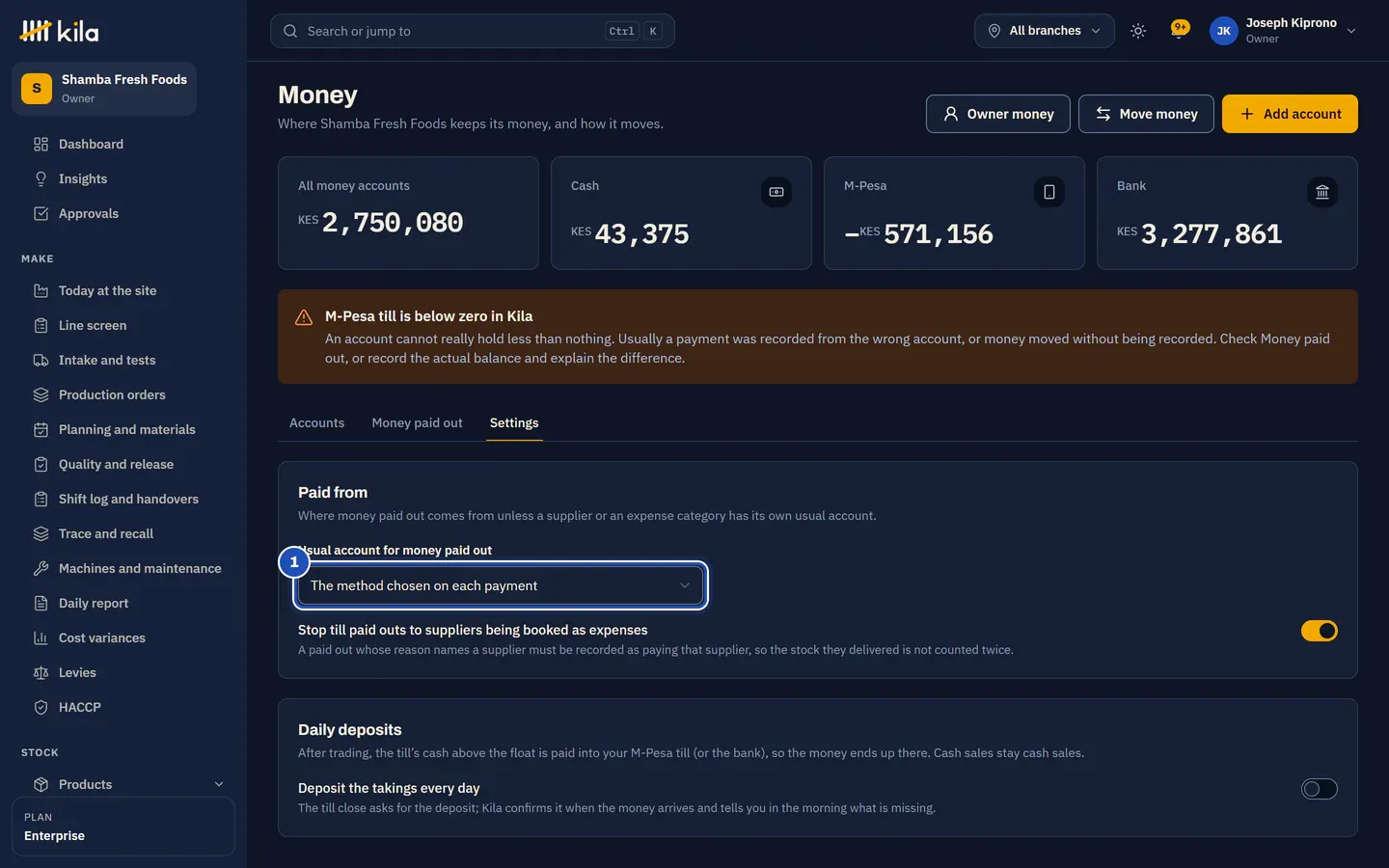The width and height of the screenshot is (1389, 868).
Task: Switch to the Money paid out tab
Action: pyautogui.click(x=417, y=422)
